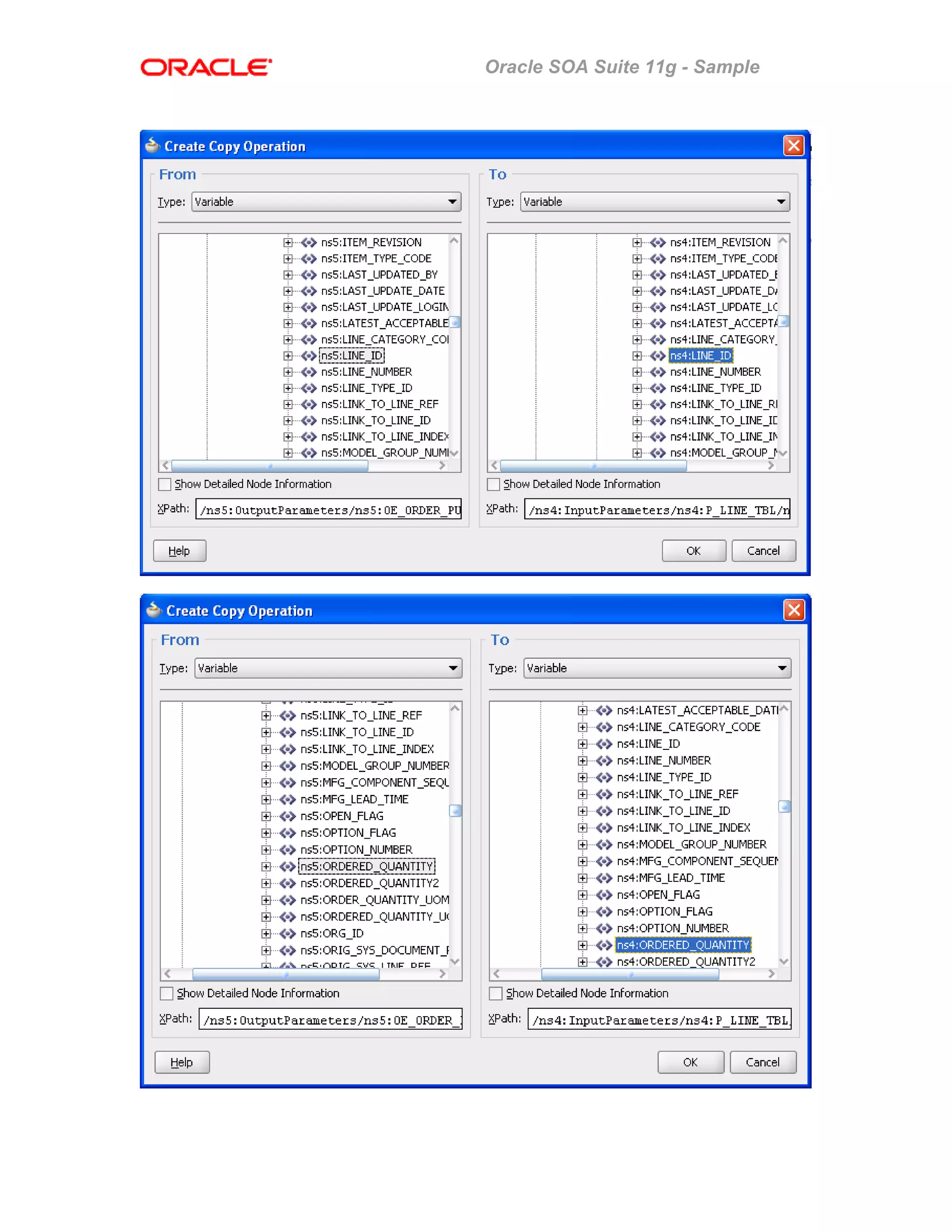
Task: Click element icon beside ns4:LINE_CATEGORY_CODE in bottom dialog
Action: click(604, 727)
